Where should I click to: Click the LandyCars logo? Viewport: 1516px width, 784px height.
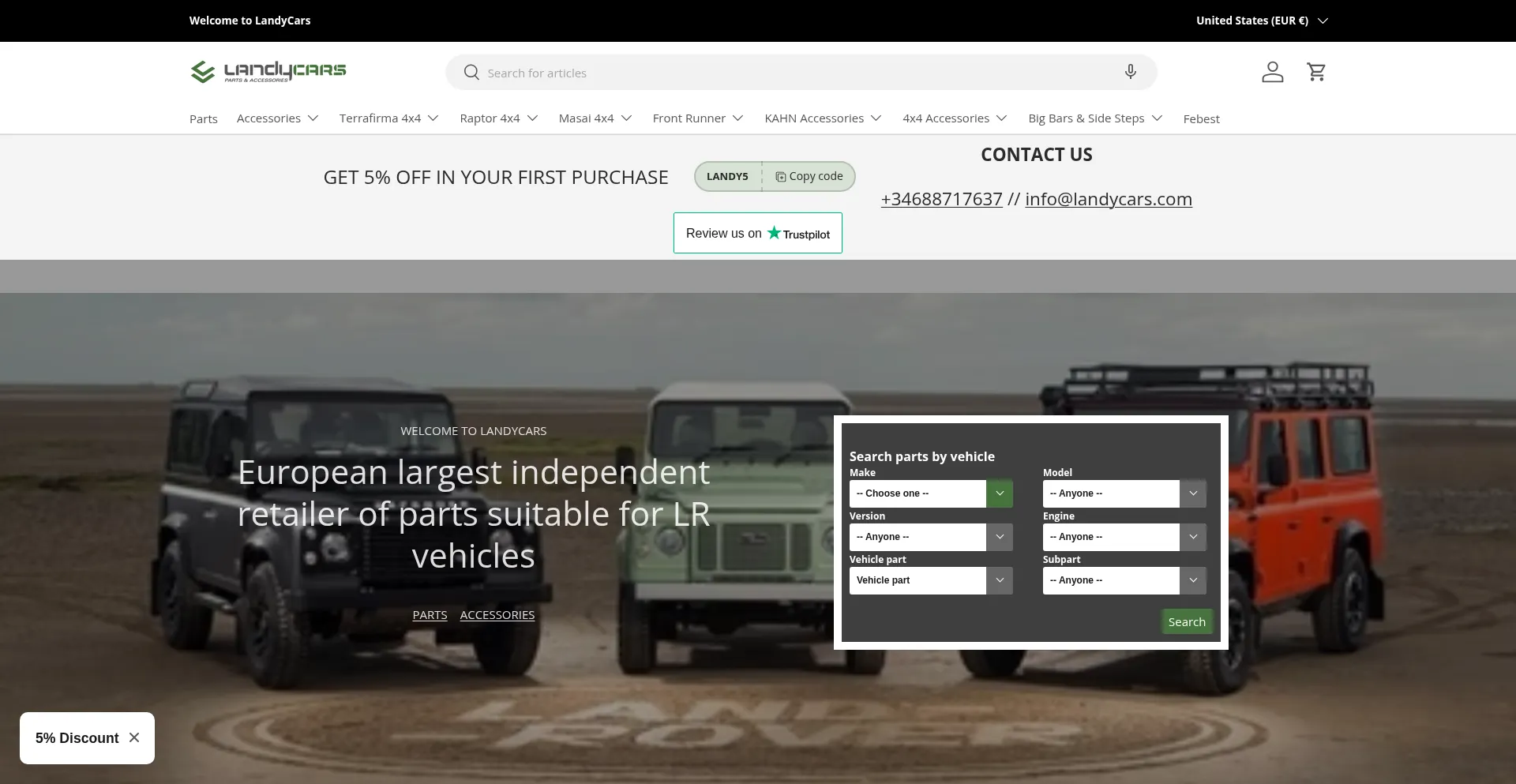point(268,72)
